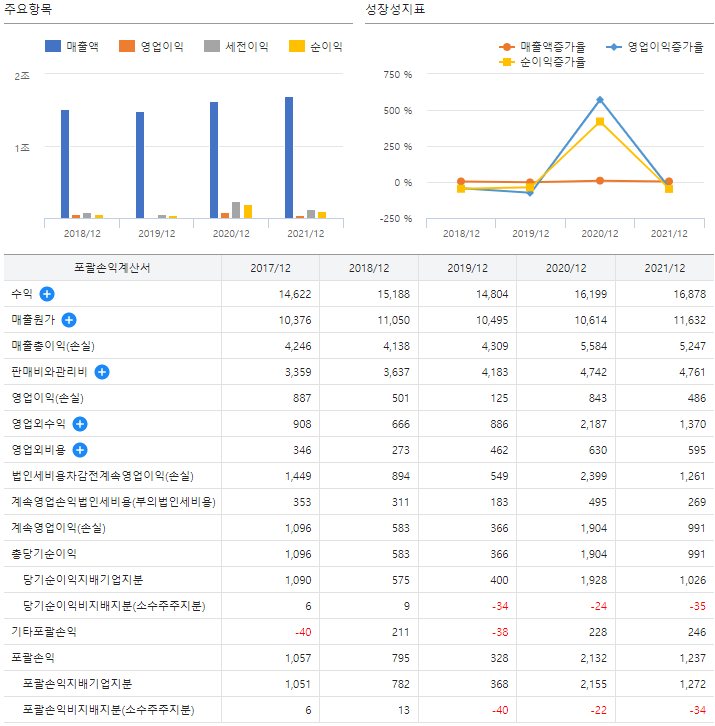Expand the 영업외수익 row plus icon
Image resolution: width=715 pixels, height=726 pixels.
point(80,424)
